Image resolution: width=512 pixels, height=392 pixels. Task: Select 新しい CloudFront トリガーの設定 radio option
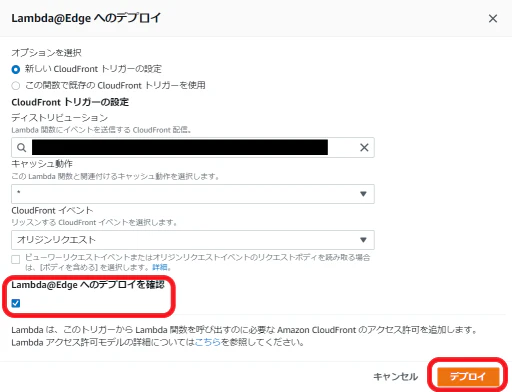tap(16, 70)
